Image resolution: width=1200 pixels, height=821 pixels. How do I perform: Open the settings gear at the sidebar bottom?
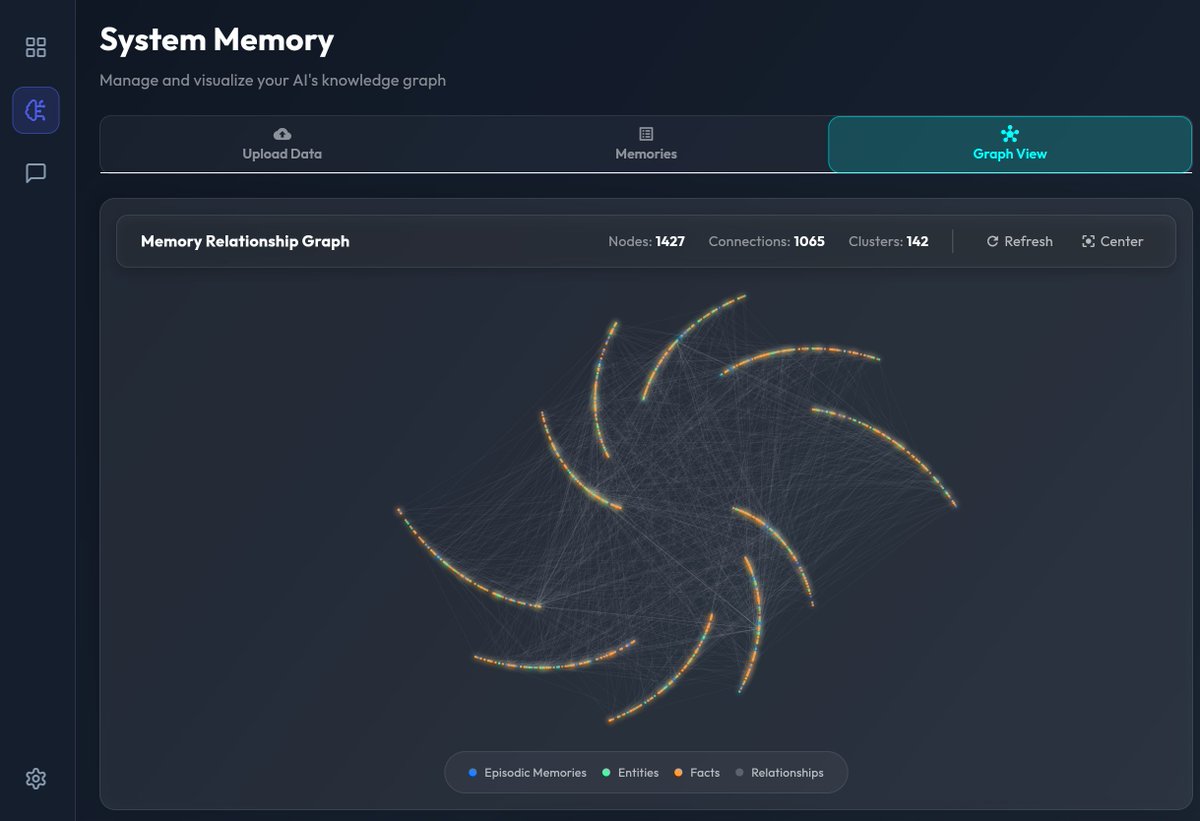[x=36, y=778]
